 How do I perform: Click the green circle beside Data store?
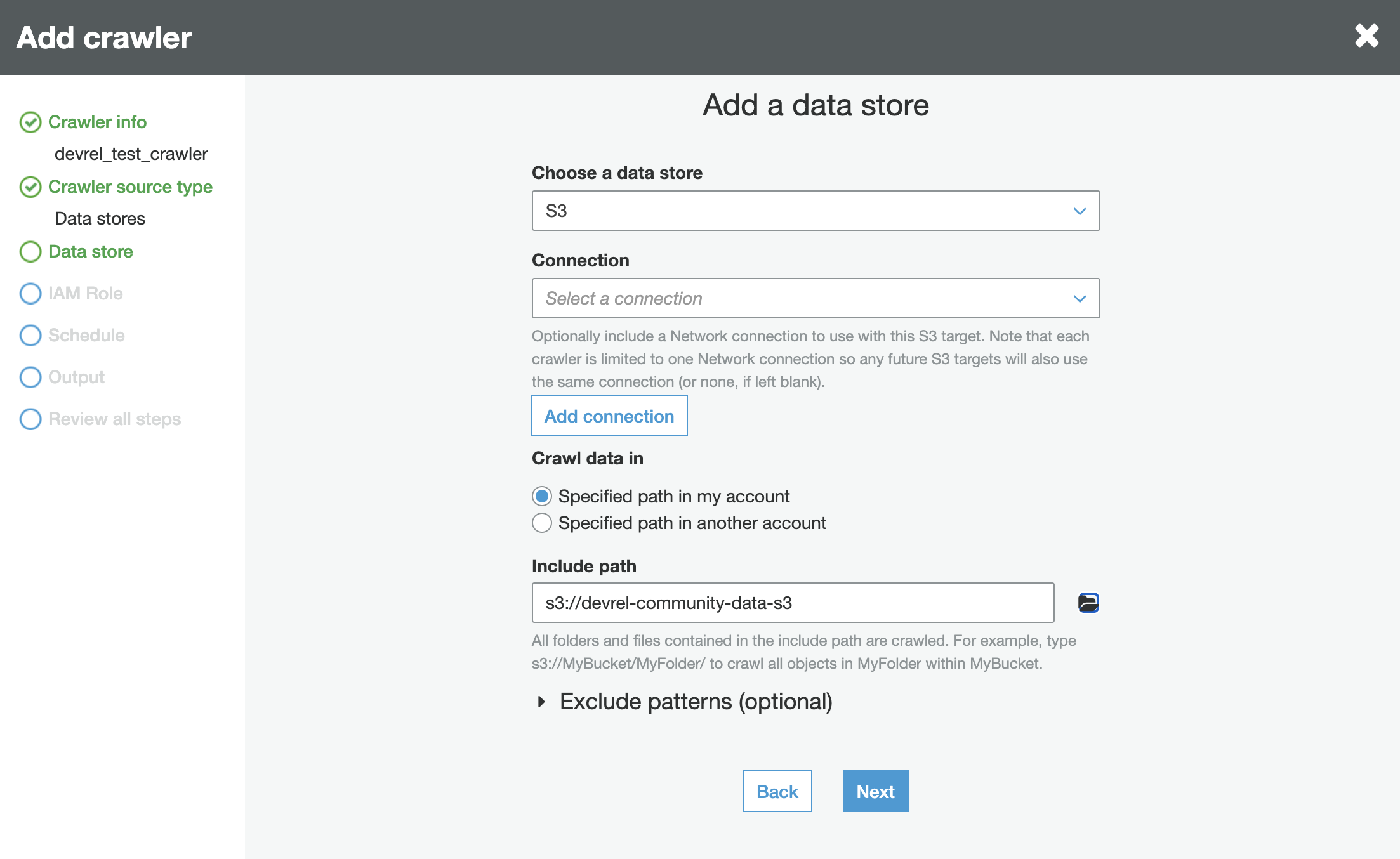click(x=30, y=252)
